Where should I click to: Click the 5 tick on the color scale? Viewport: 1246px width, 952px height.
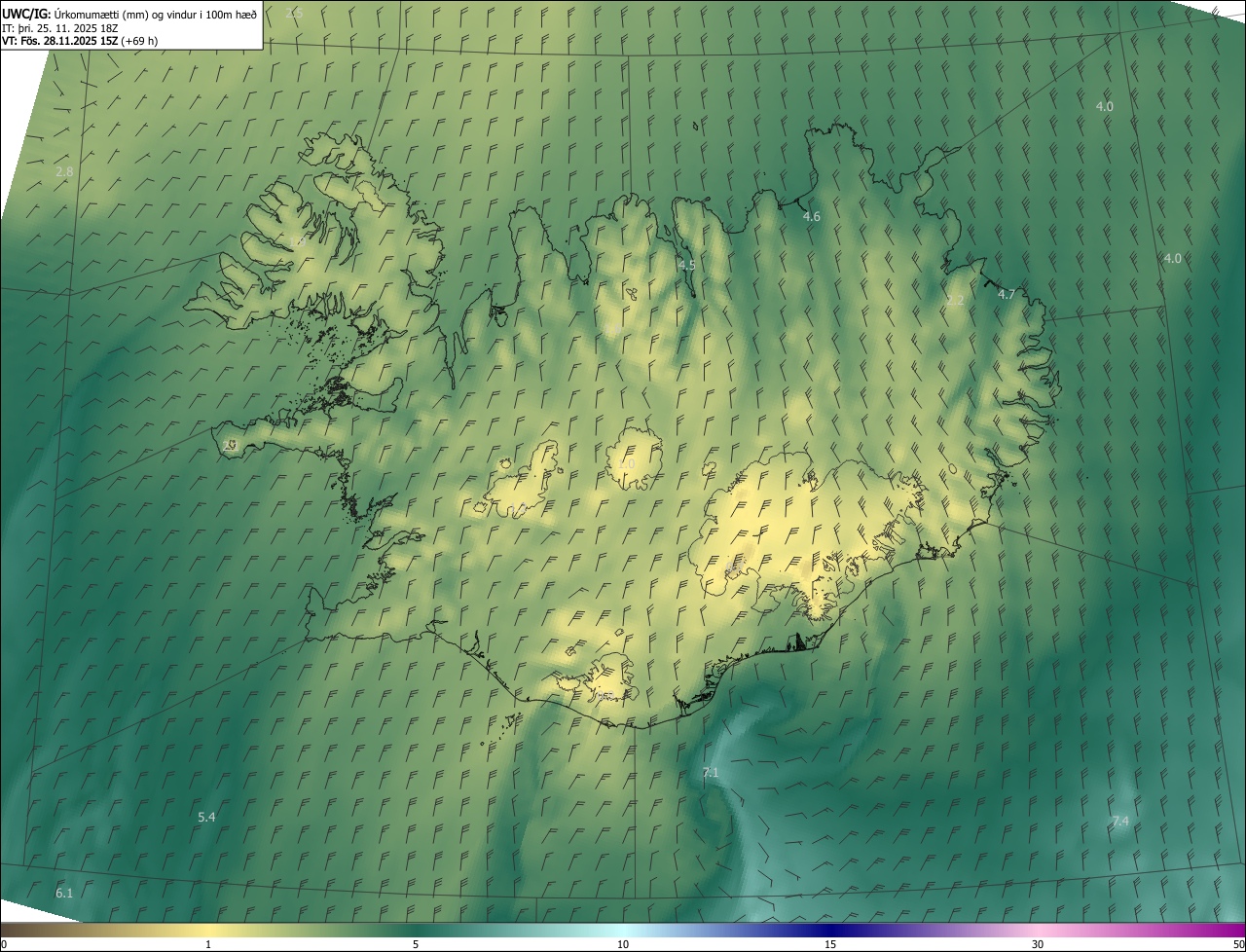[416, 944]
